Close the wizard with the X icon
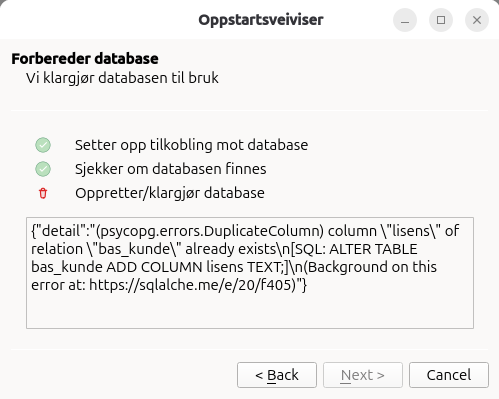499x399 pixels. [x=477, y=20]
